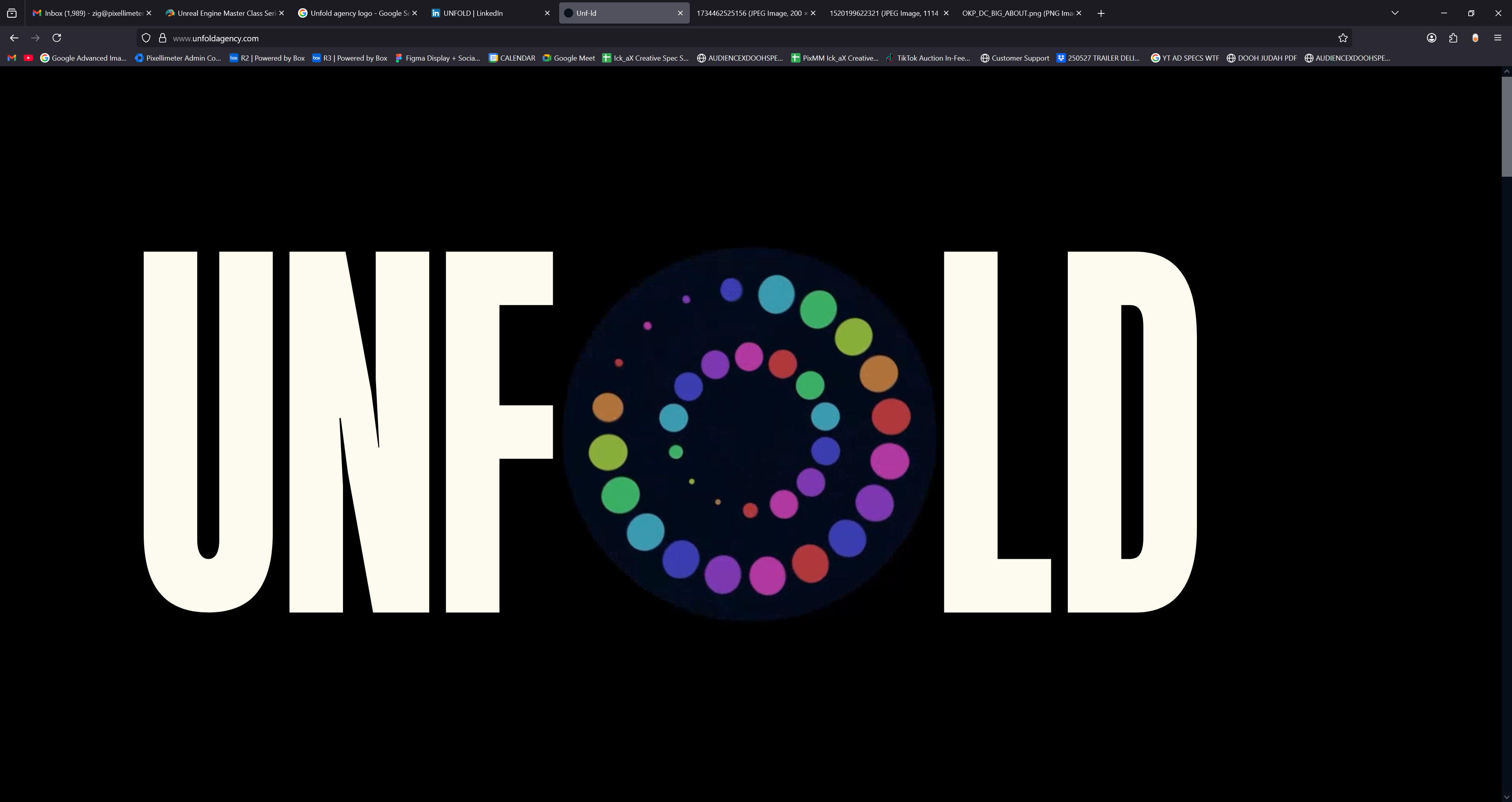Open the Firefox account icon
Viewport: 1512px width, 802px height.
(1432, 38)
